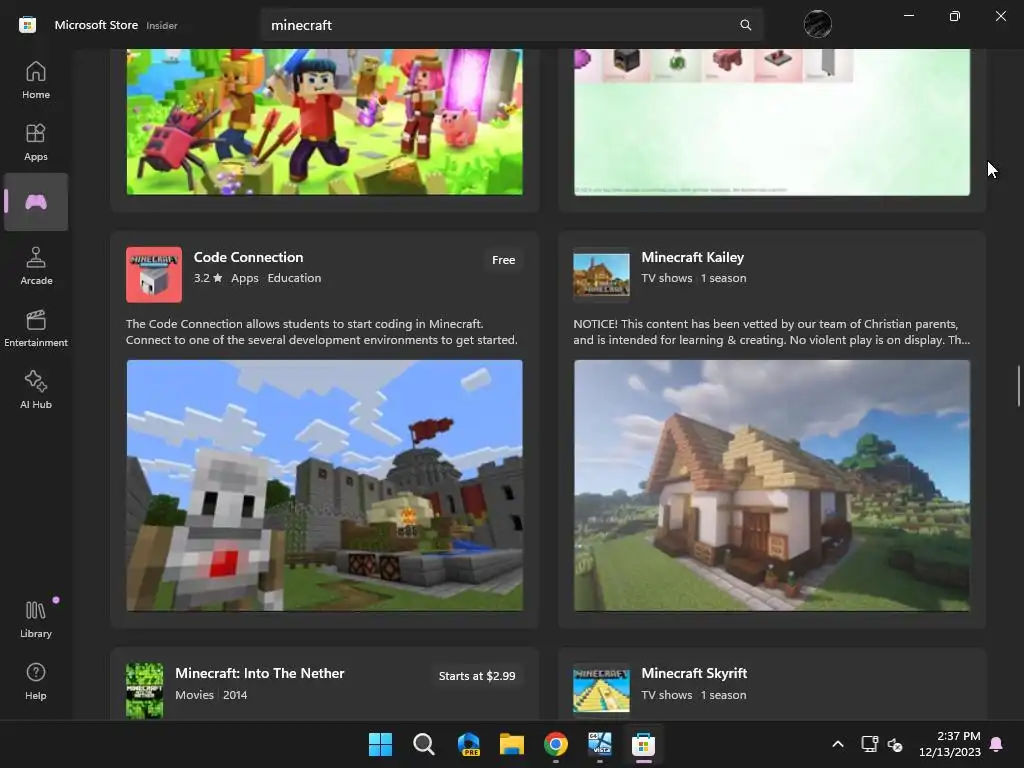This screenshot has height=768, width=1024.
Task: Click the Education category label
Action: 294,278
